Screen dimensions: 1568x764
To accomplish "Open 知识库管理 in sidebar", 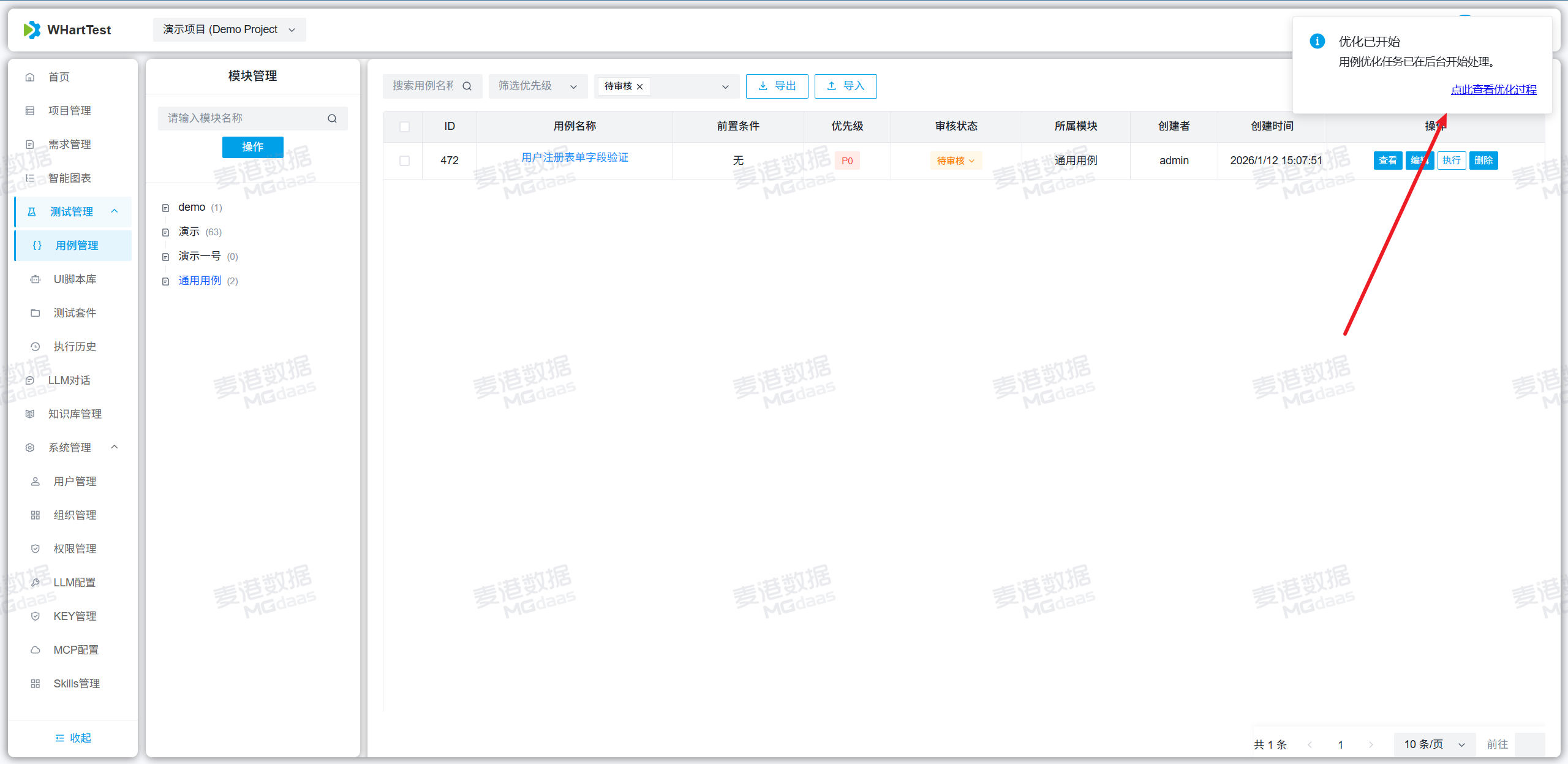I will tap(75, 414).
